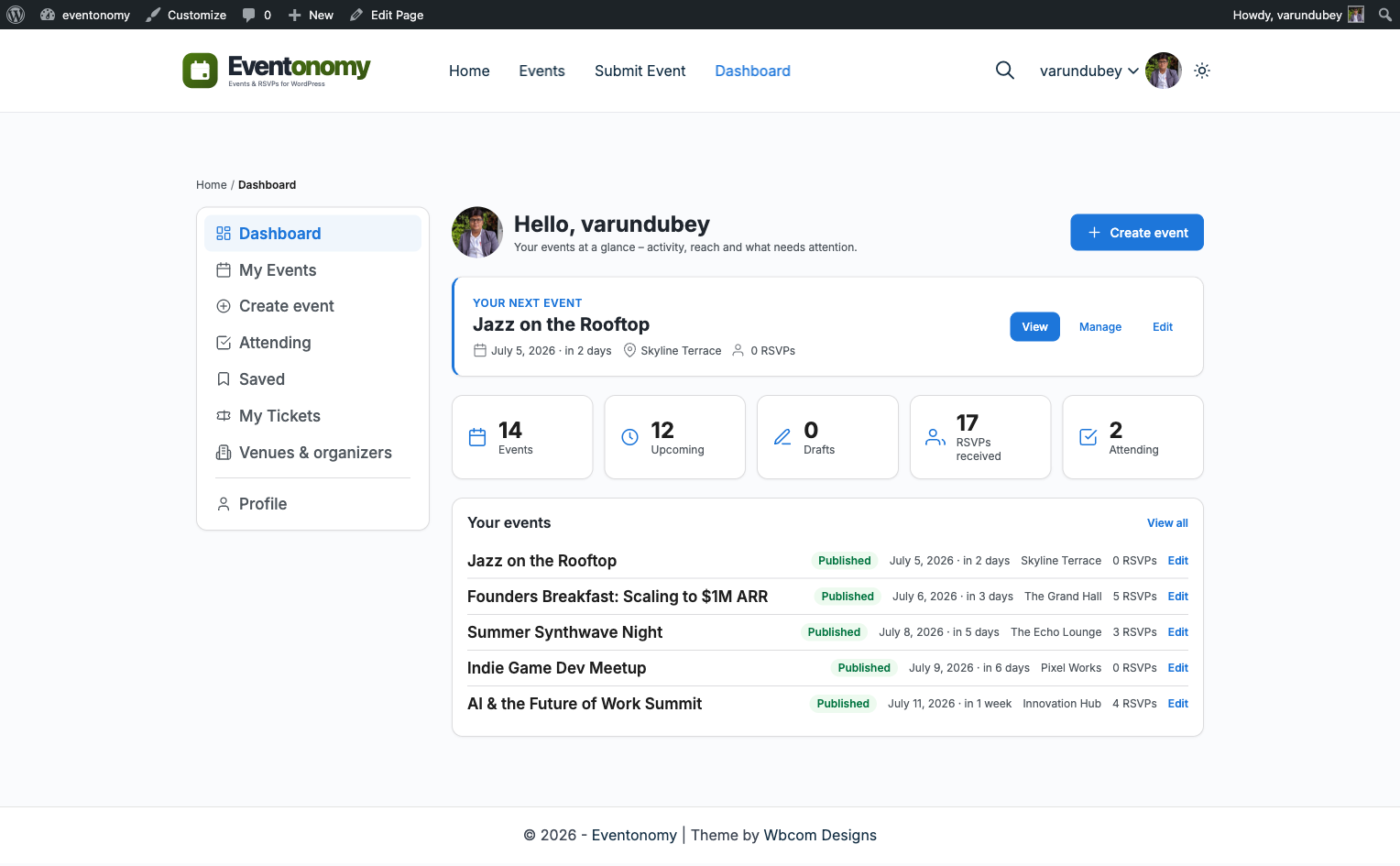Image resolution: width=1400 pixels, height=866 pixels.
Task: Open the site header search icon
Action: click(1005, 71)
